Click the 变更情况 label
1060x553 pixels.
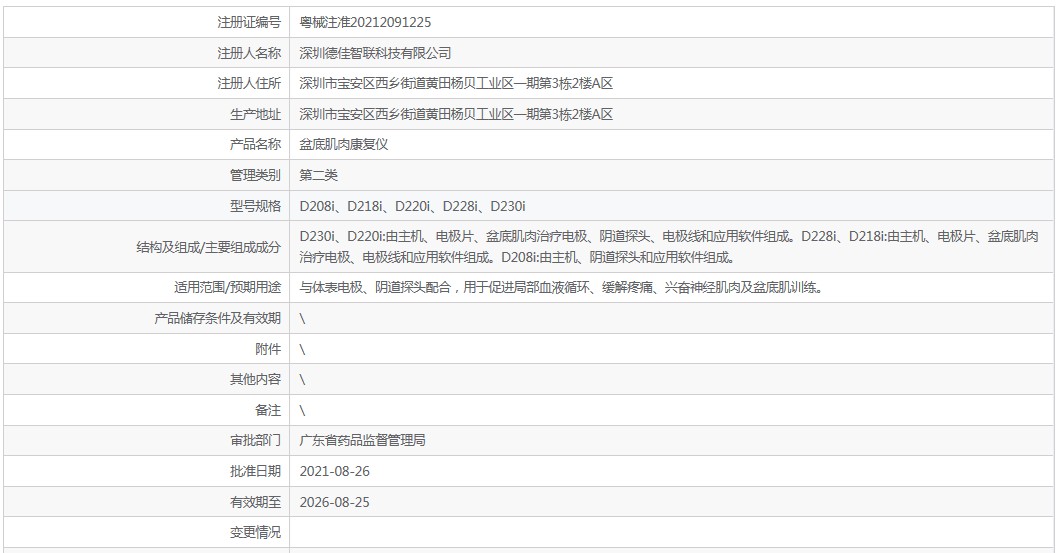click(255, 532)
